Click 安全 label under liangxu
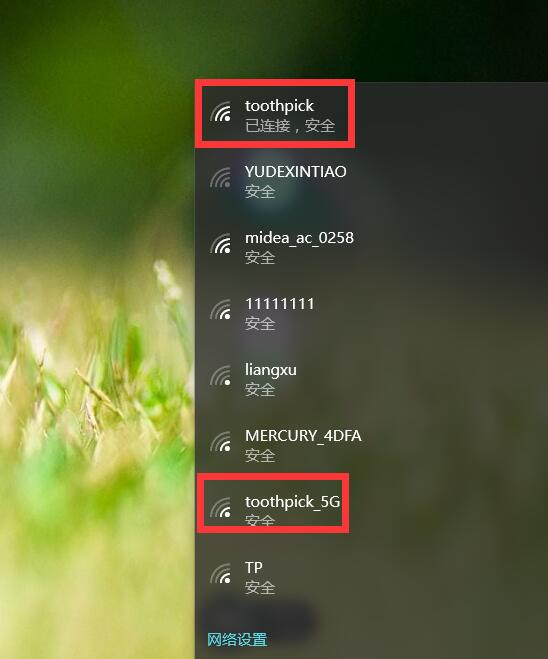548x659 pixels. pos(260,390)
